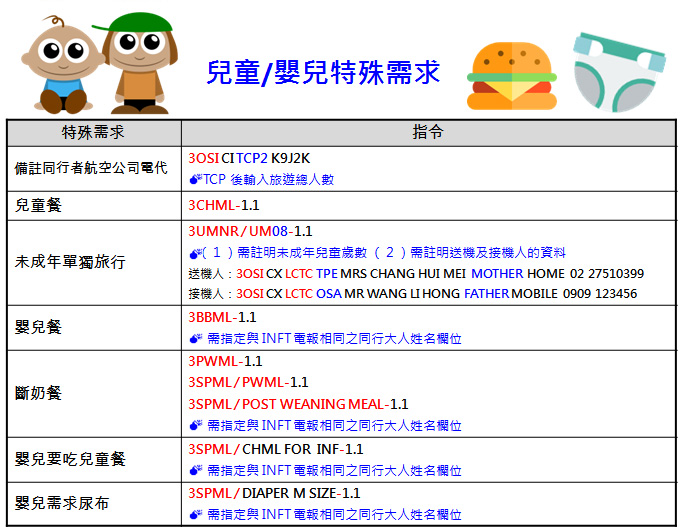Click the bomb bullet in the 嬰兒餐 row
682x527 pixels.
click(x=196, y=338)
